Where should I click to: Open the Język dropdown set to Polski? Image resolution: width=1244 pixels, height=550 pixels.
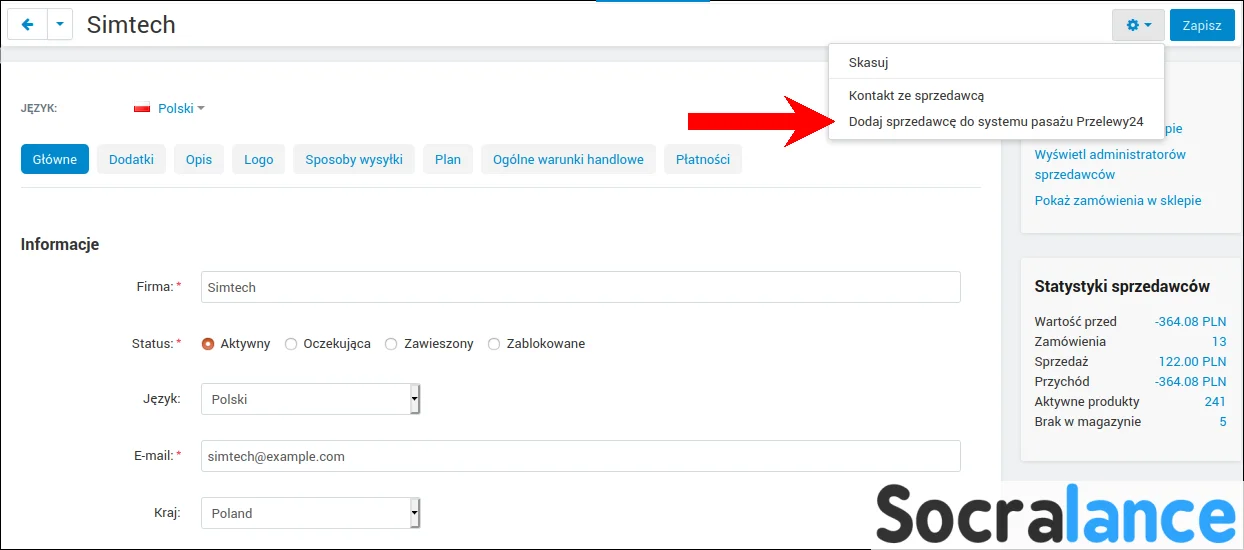tap(310, 399)
